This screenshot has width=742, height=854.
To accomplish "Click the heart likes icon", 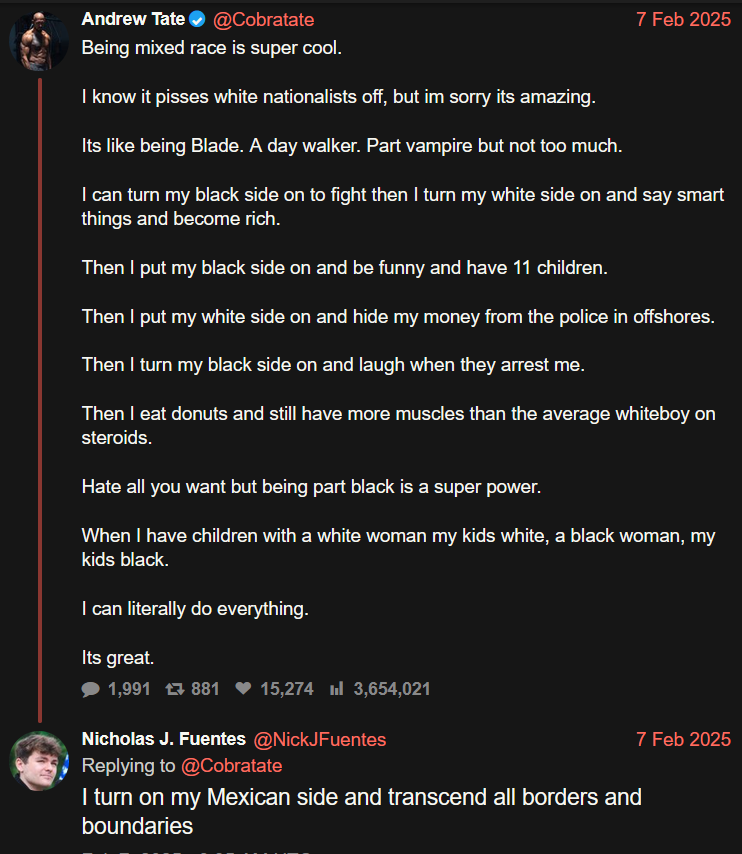I will [x=243, y=688].
